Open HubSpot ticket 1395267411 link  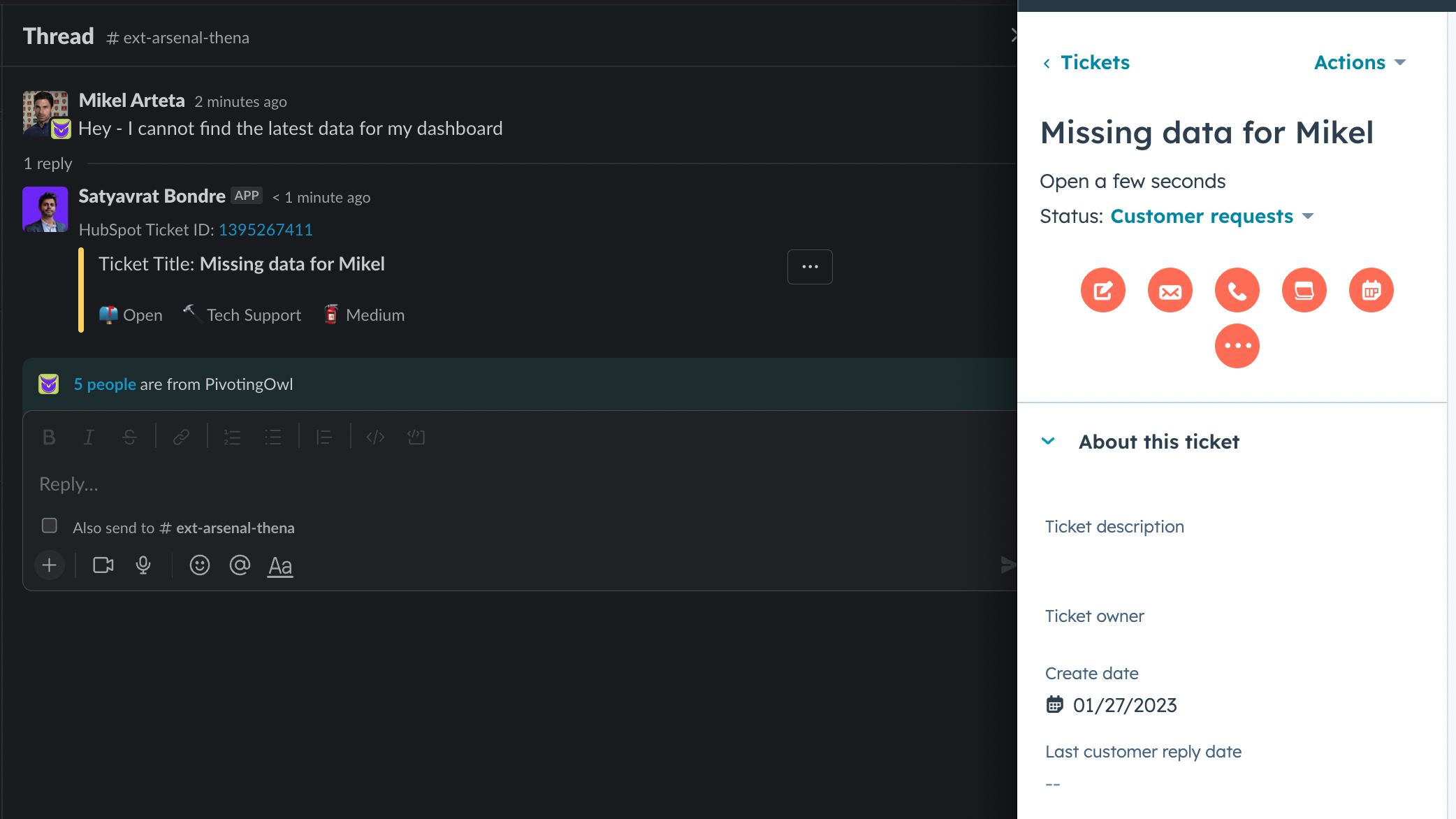click(x=265, y=229)
